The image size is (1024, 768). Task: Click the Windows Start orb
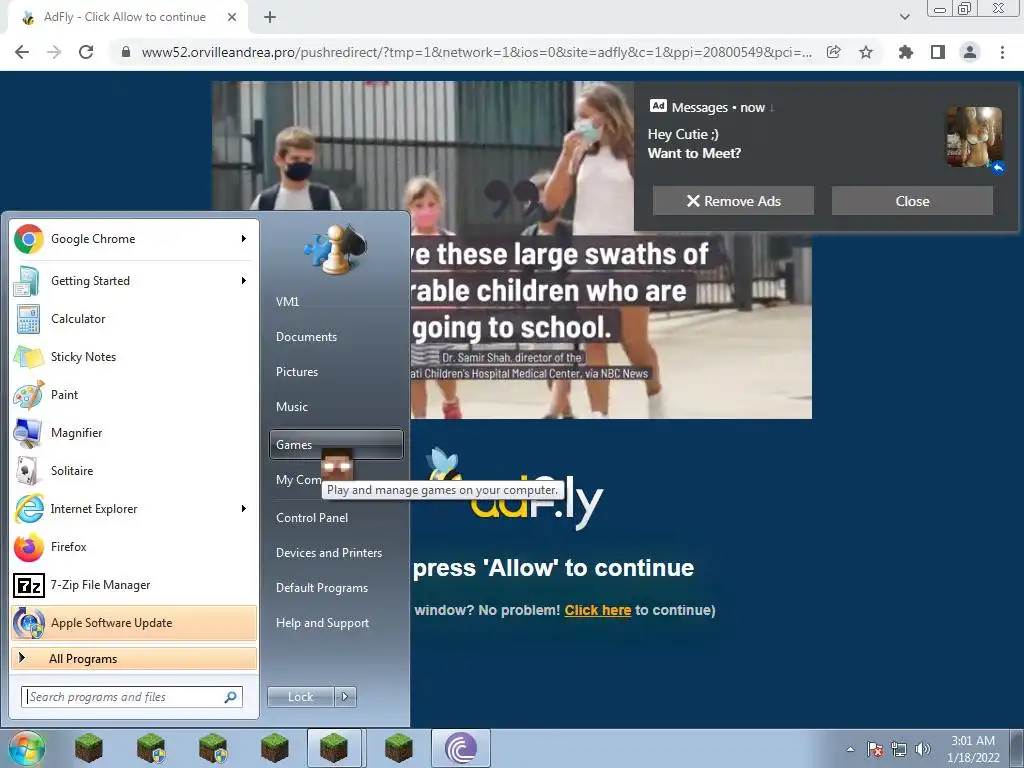pos(27,748)
